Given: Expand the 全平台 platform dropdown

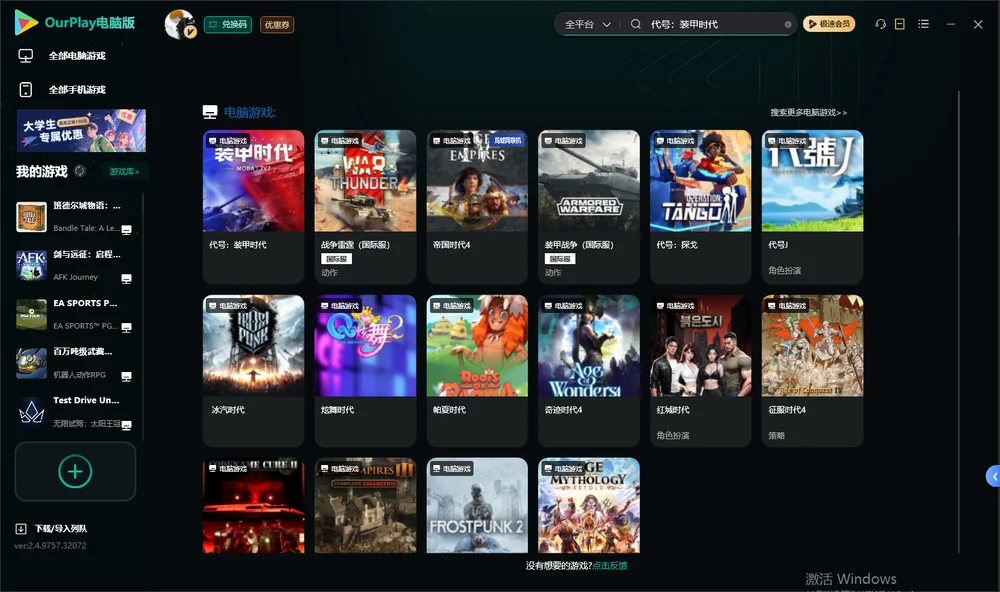Looking at the screenshot, I should pyautogui.click(x=587, y=24).
